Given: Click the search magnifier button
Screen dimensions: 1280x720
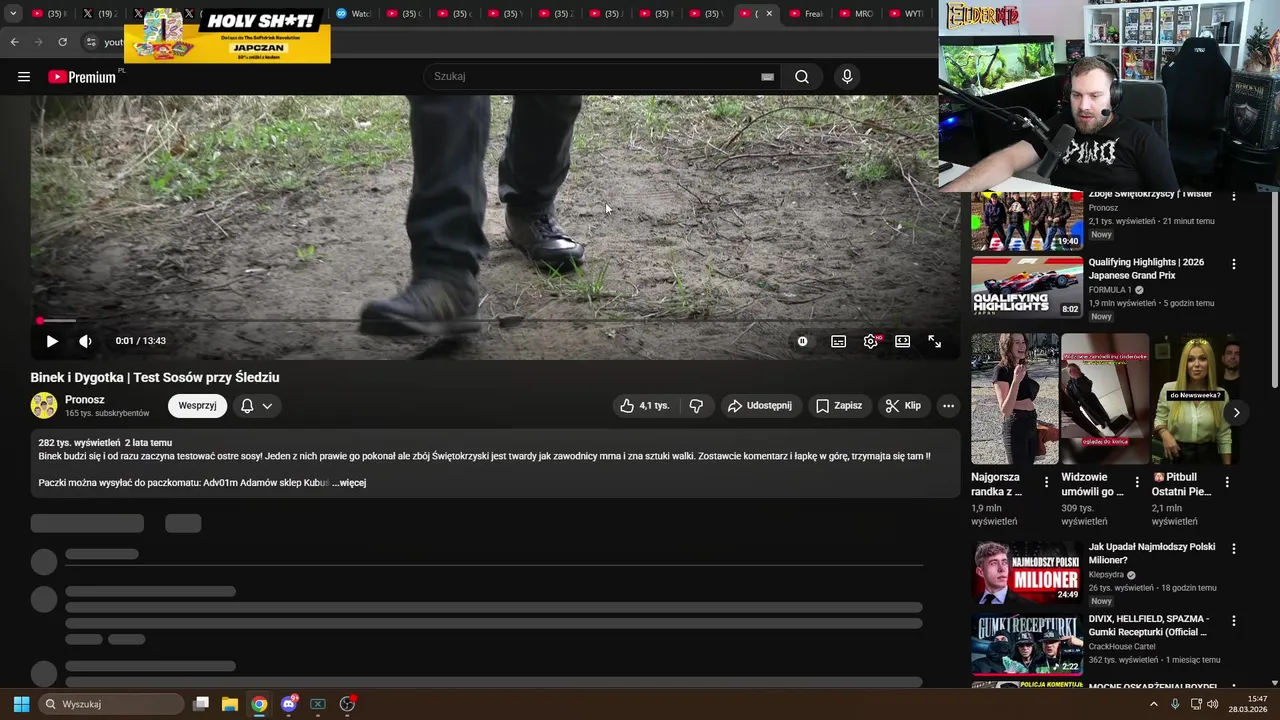Looking at the screenshot, I should coord(802,77).
